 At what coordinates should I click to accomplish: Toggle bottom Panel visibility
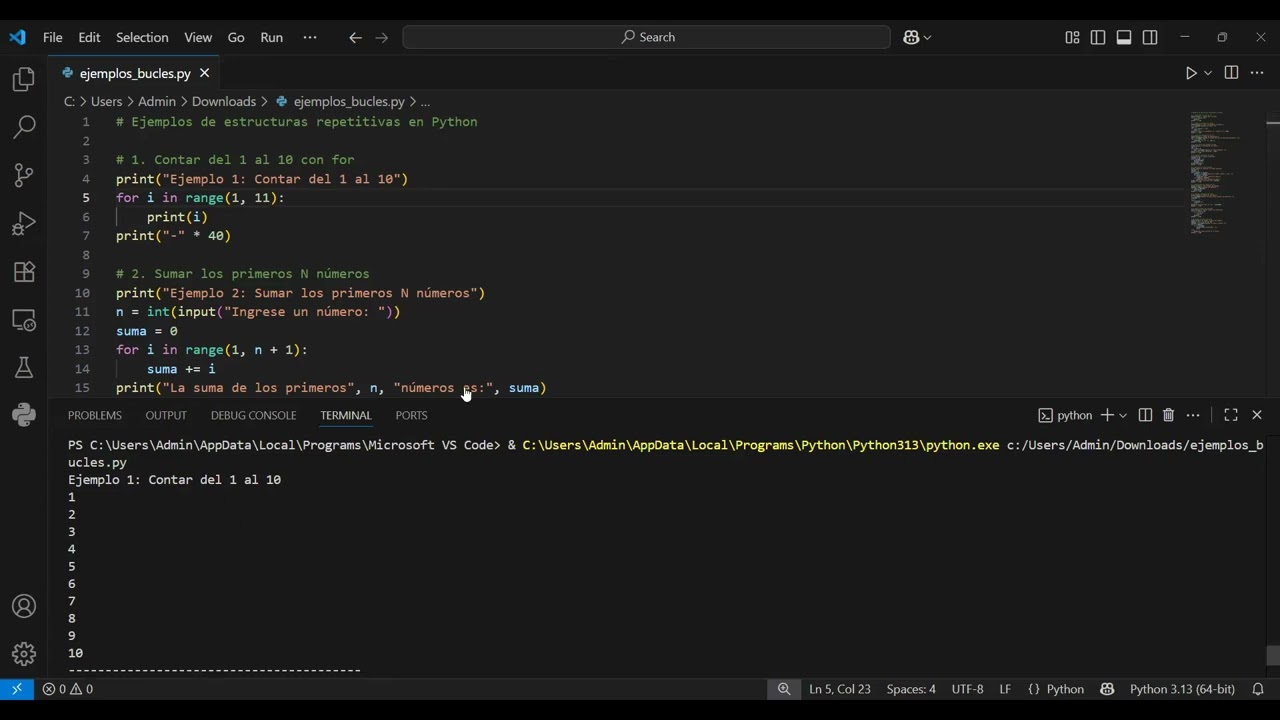tap(1124, 37)
